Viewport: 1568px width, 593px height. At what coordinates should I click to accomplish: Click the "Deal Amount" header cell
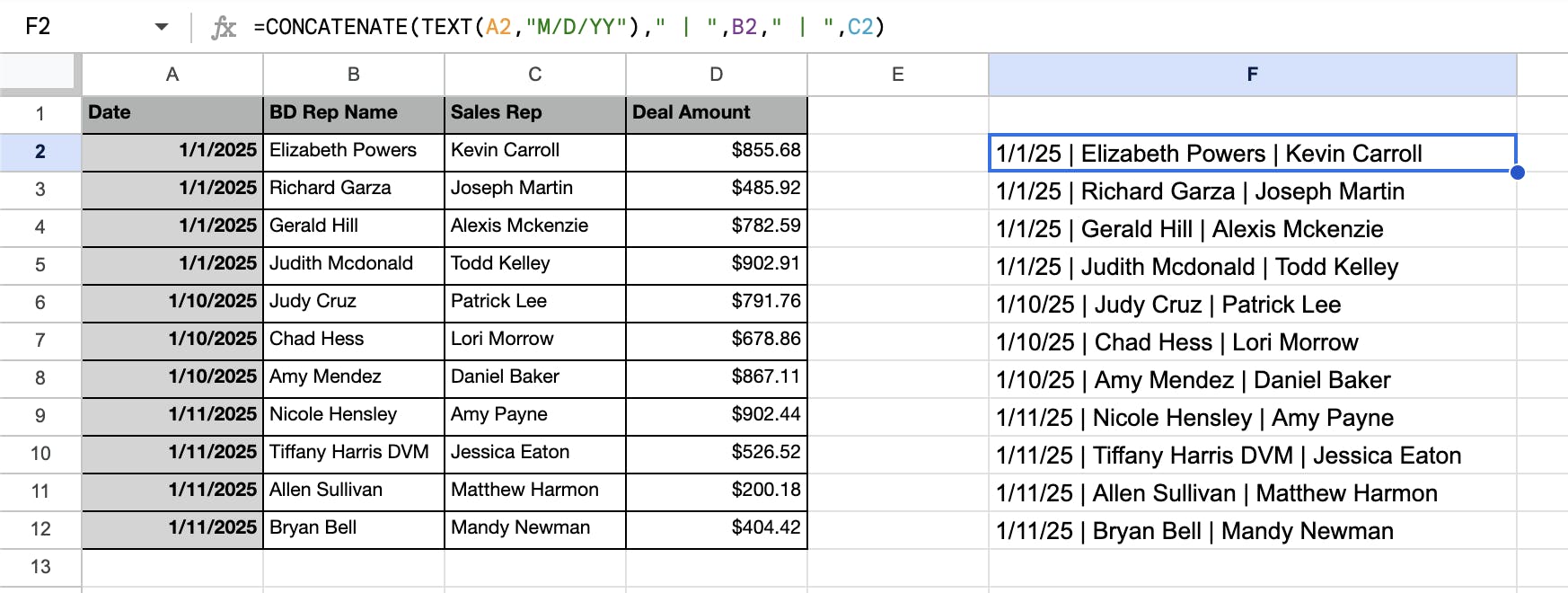pos(716,113)
